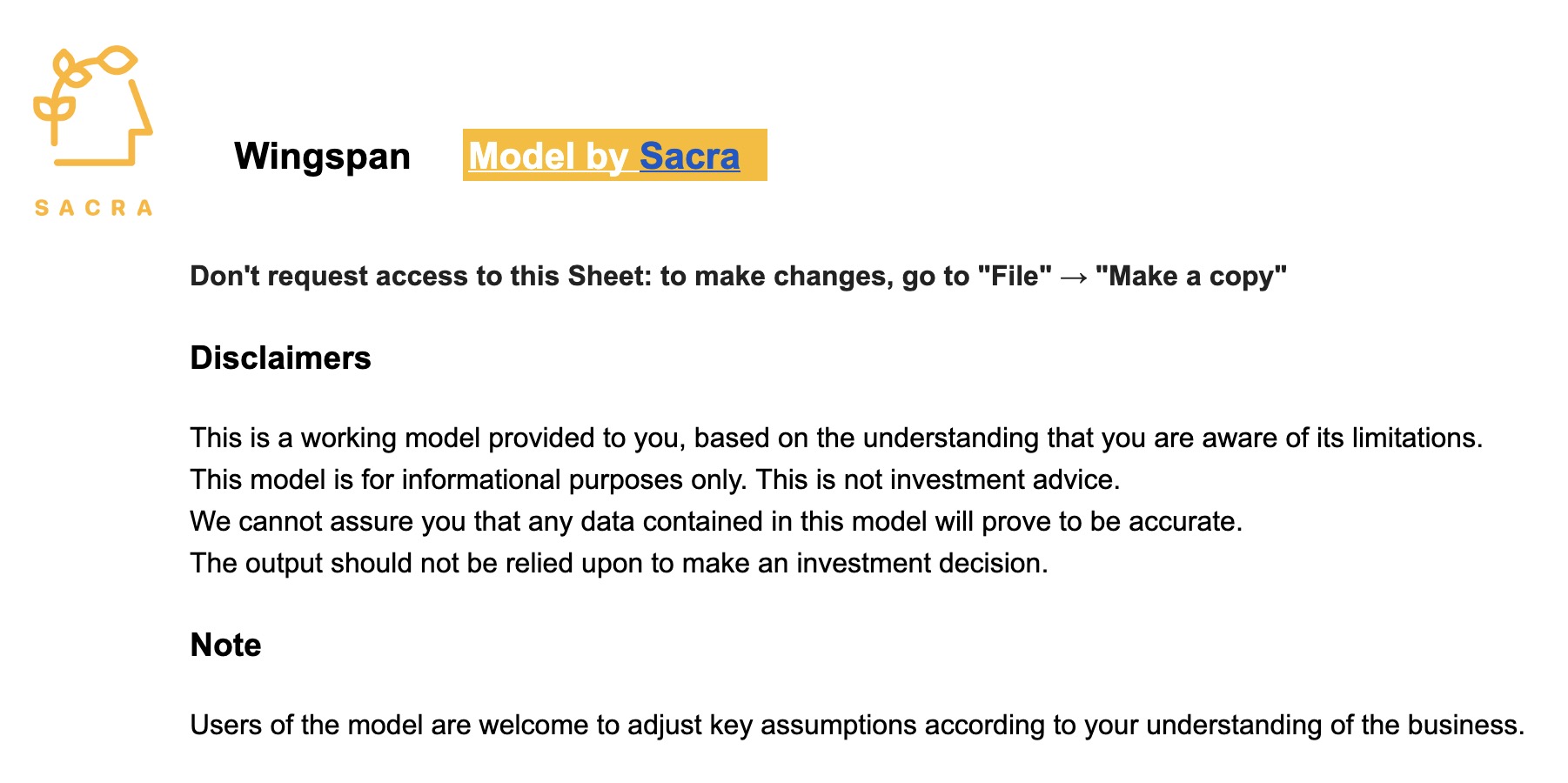Select the Note heading
The height and width of the screenshot is (783, 1568).
(225, 645)
